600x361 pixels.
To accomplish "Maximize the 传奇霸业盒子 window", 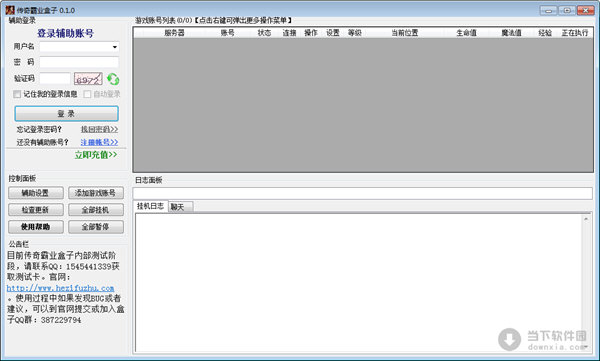I will pos(567,10).
